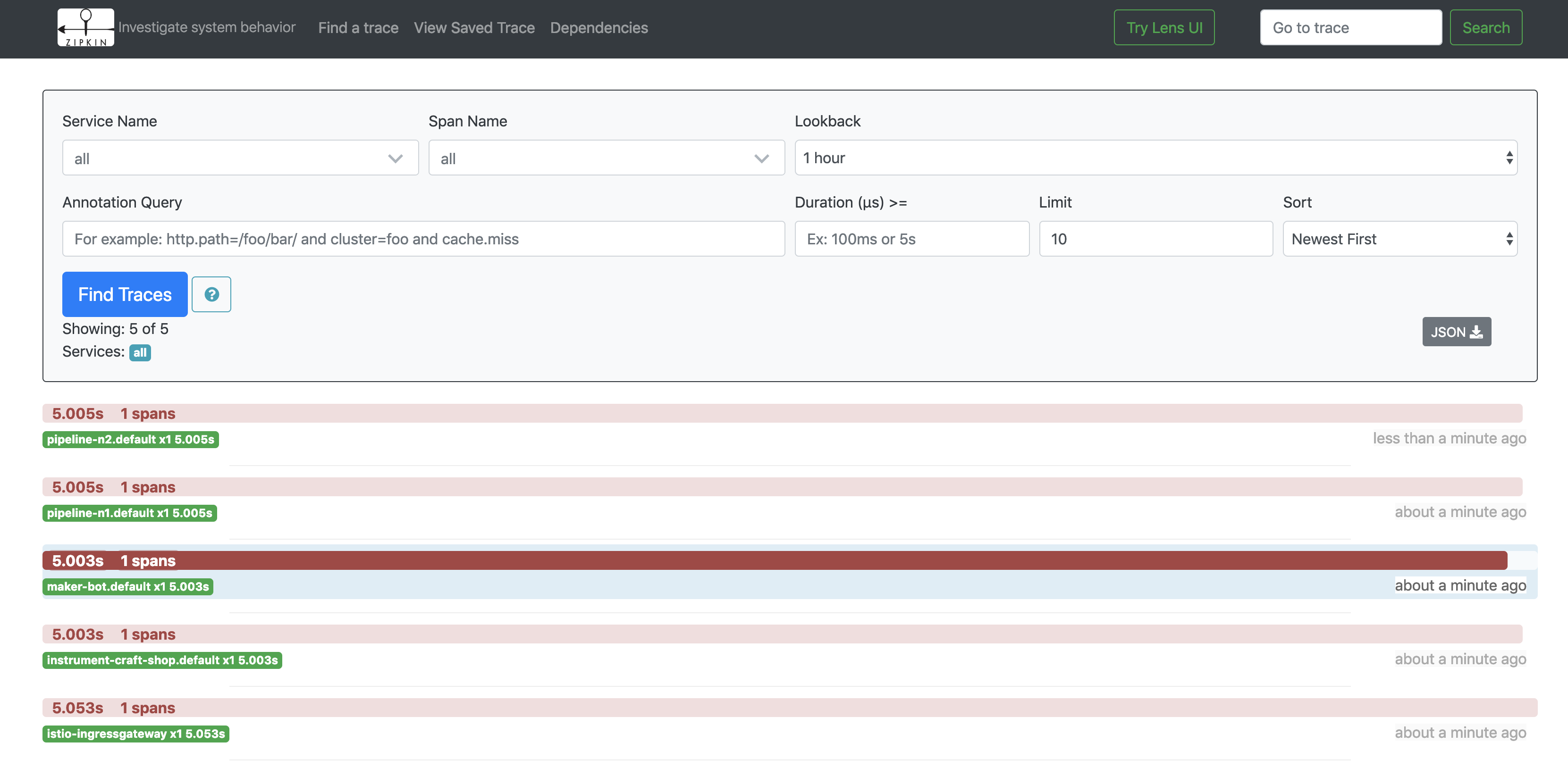Open the Find a trace menu item

(x=358, y=28)
